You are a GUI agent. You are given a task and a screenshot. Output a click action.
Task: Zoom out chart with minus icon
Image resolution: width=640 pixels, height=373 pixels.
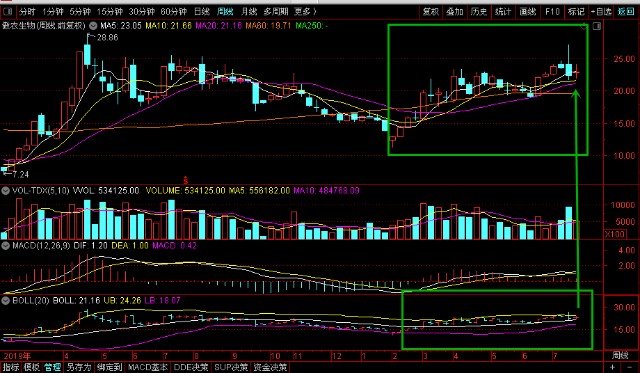pyautogui.click(x=629, y=368)
